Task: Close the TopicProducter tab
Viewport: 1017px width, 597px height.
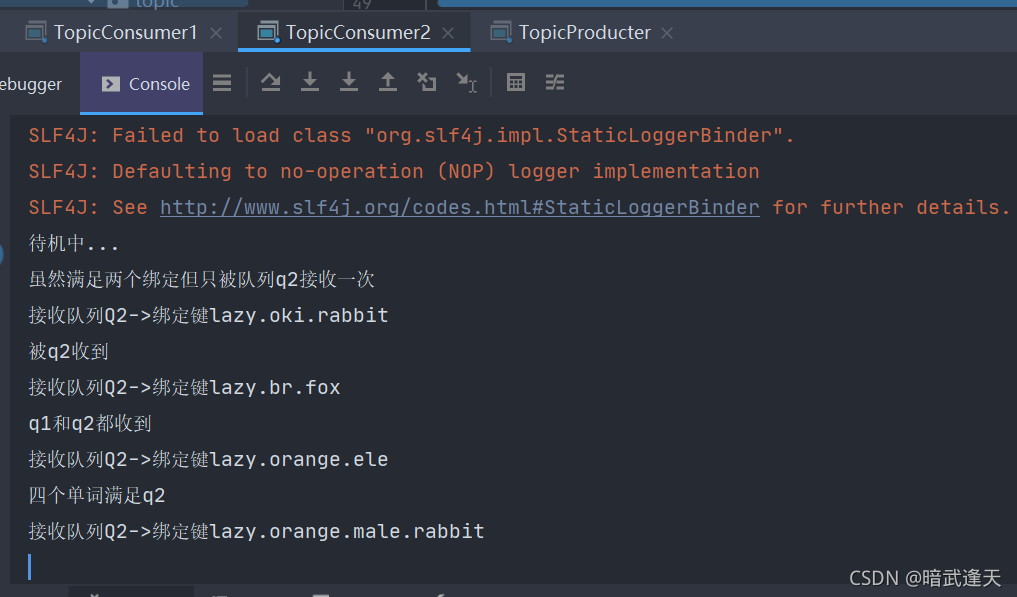Action: 667,33
